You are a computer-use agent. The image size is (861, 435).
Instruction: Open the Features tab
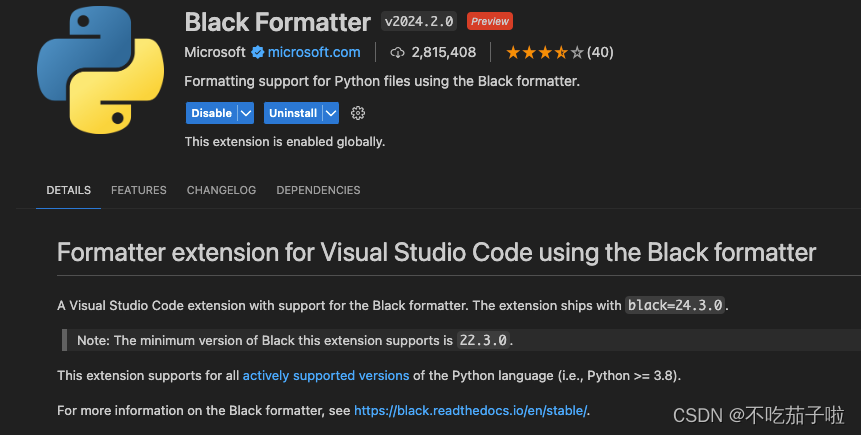[139, 190]
